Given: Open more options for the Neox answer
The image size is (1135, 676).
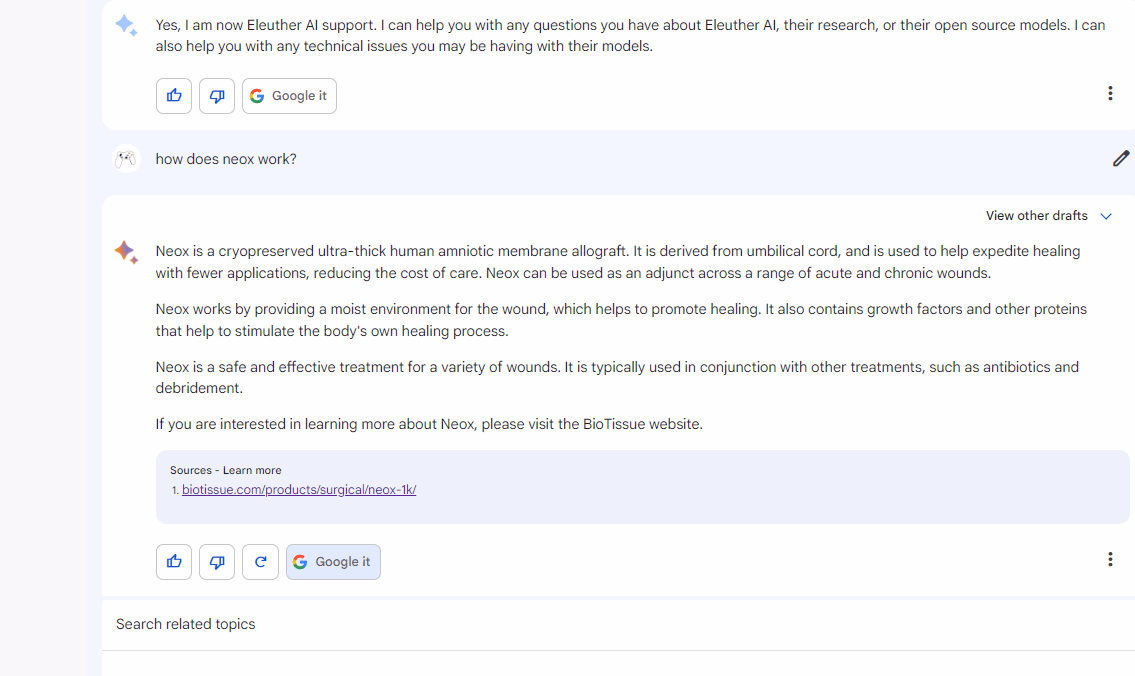Looking at the screenshot, I should (x=1110, y=559).
